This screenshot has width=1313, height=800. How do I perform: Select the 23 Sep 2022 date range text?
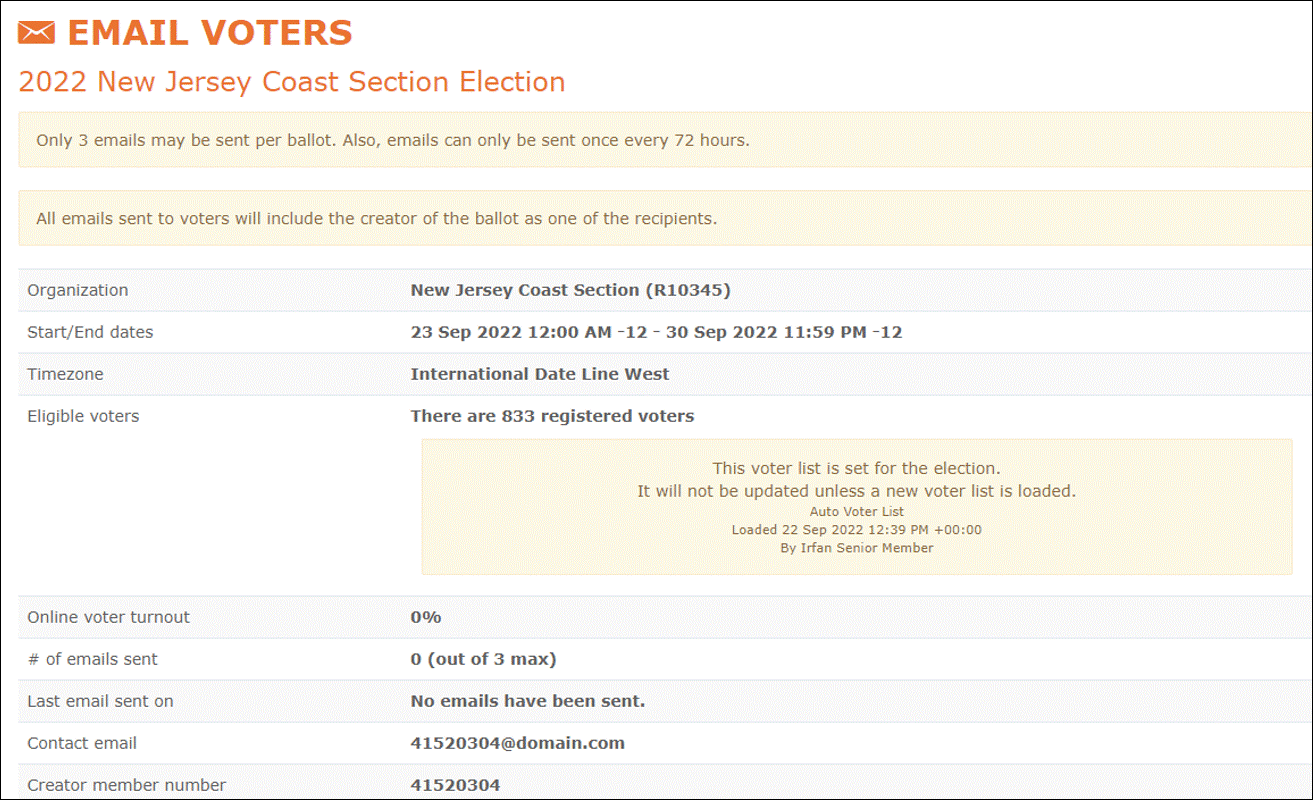[x=656, y=332]
